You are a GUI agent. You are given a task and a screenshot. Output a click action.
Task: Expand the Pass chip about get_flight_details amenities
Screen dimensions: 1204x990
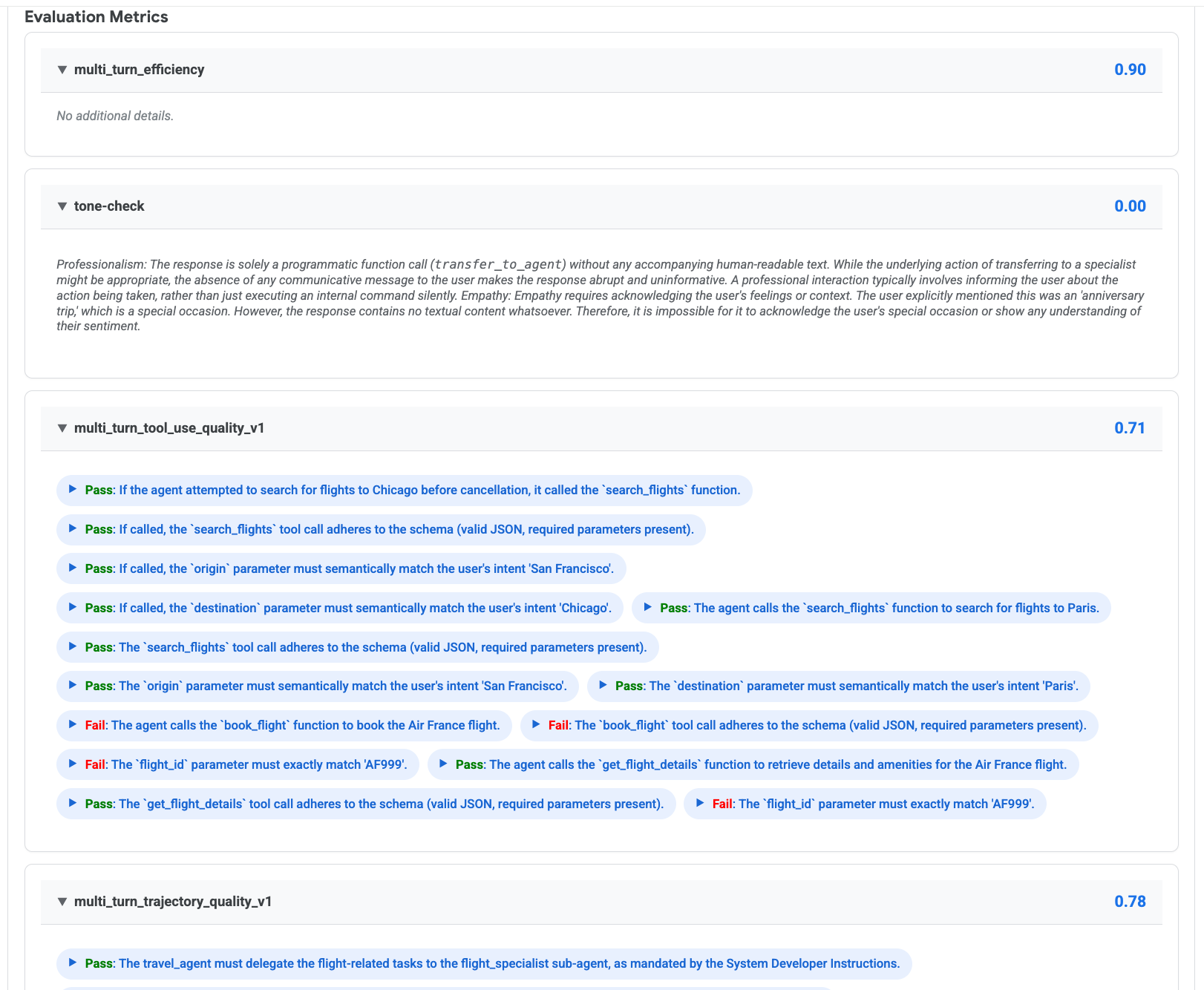(x=444, y=764)
